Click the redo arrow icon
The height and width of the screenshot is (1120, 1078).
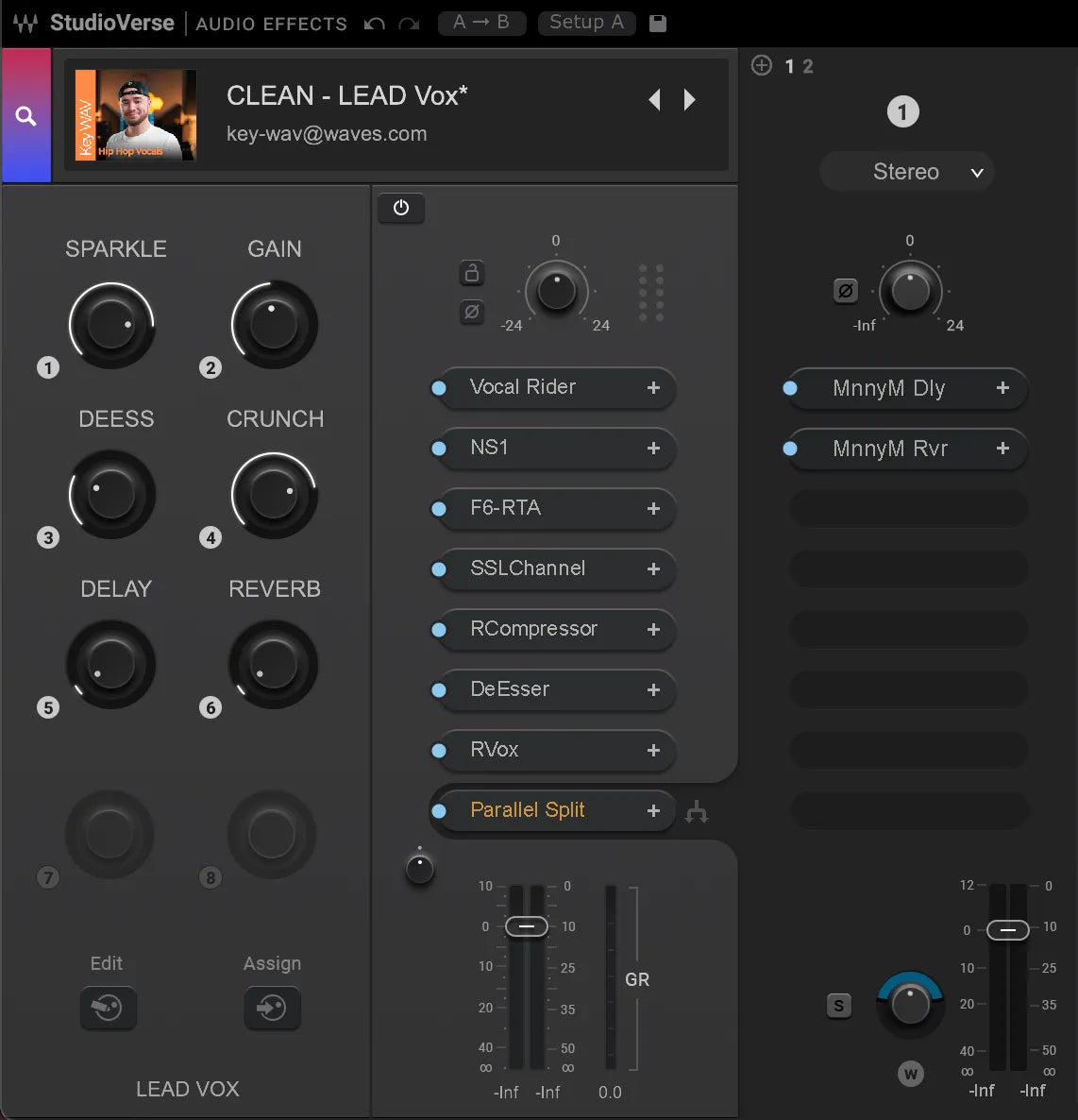[409, 24]
